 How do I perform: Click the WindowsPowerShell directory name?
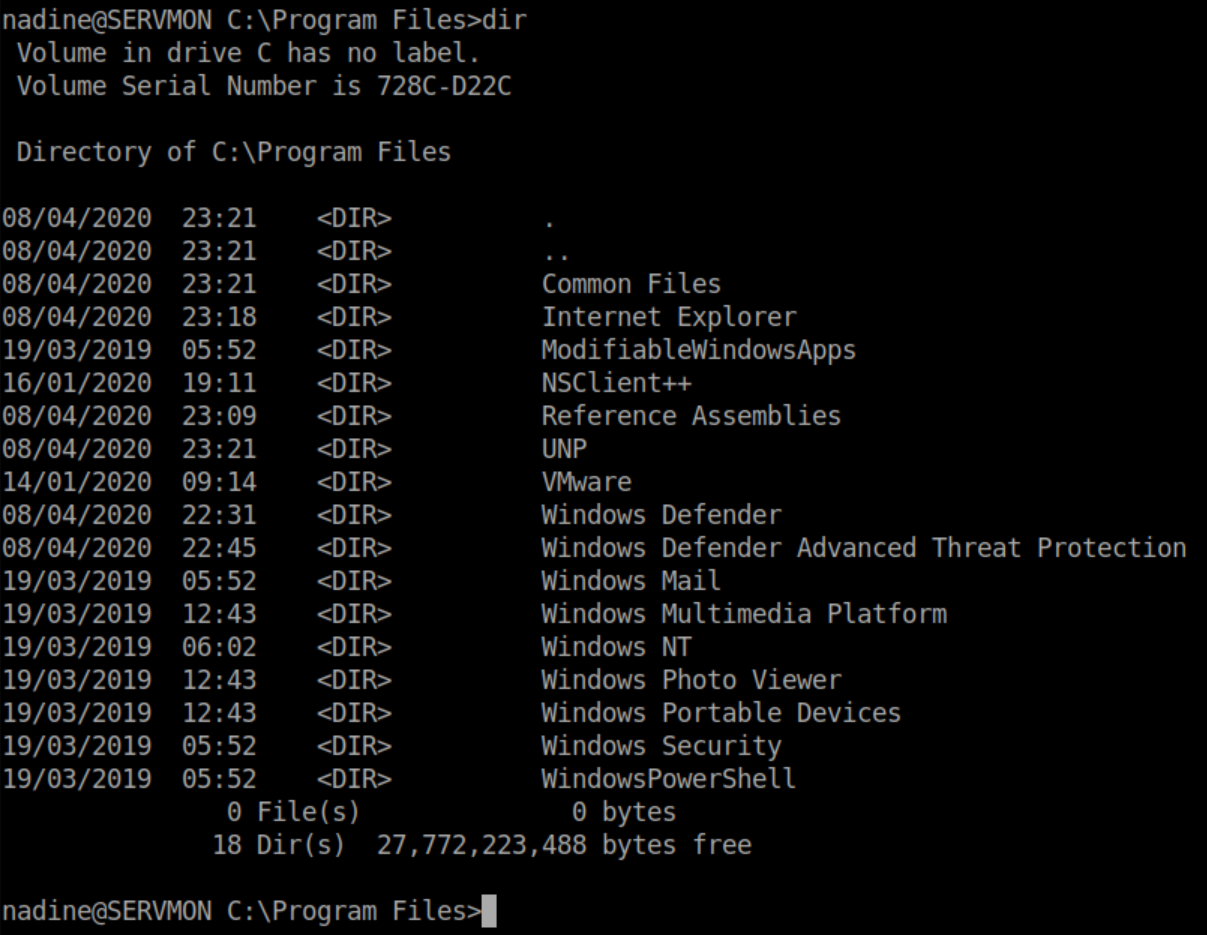669,779
